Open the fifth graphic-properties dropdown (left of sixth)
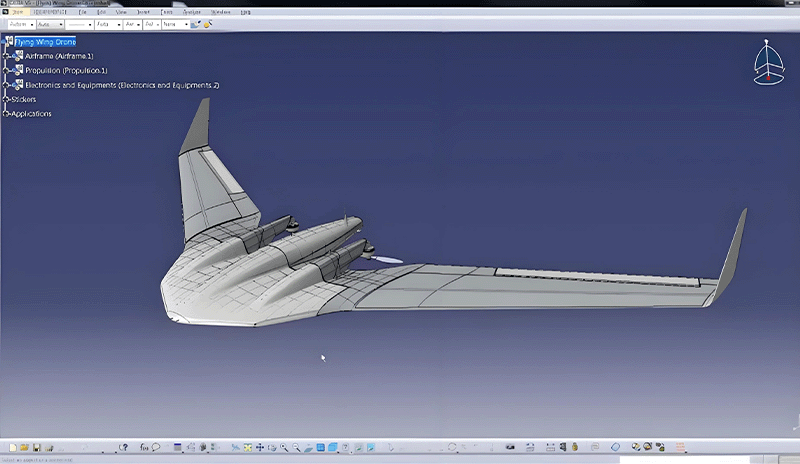Viewport: 800px width, 464px height. 132,24
